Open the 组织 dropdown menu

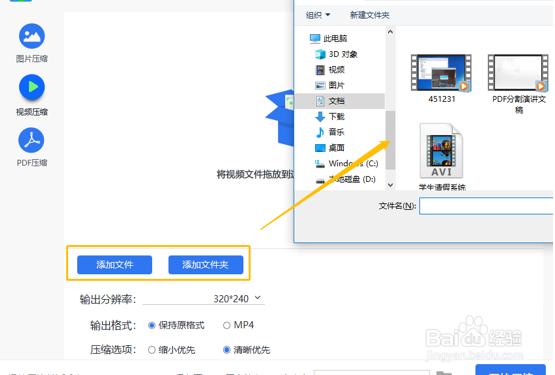point(318,15)
